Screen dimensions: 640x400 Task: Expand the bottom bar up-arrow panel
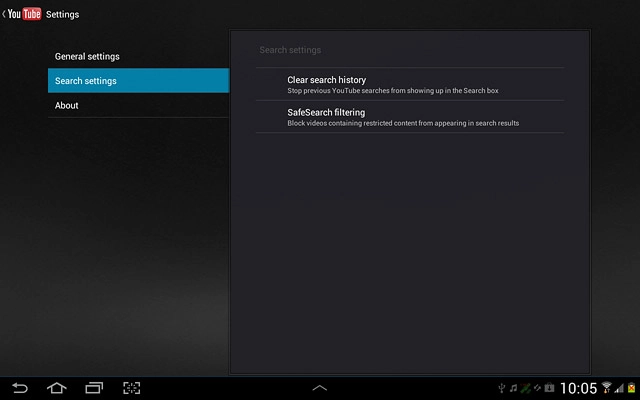click(319, 387)
